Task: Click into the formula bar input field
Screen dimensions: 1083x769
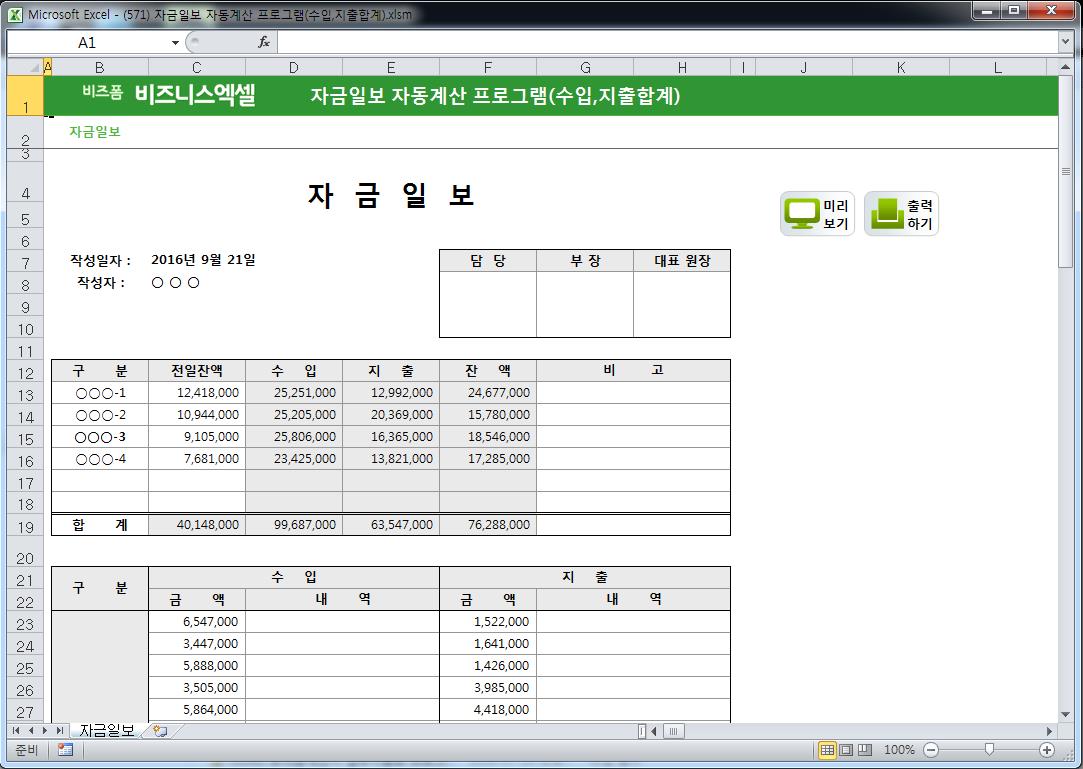Action: point(660,42)
